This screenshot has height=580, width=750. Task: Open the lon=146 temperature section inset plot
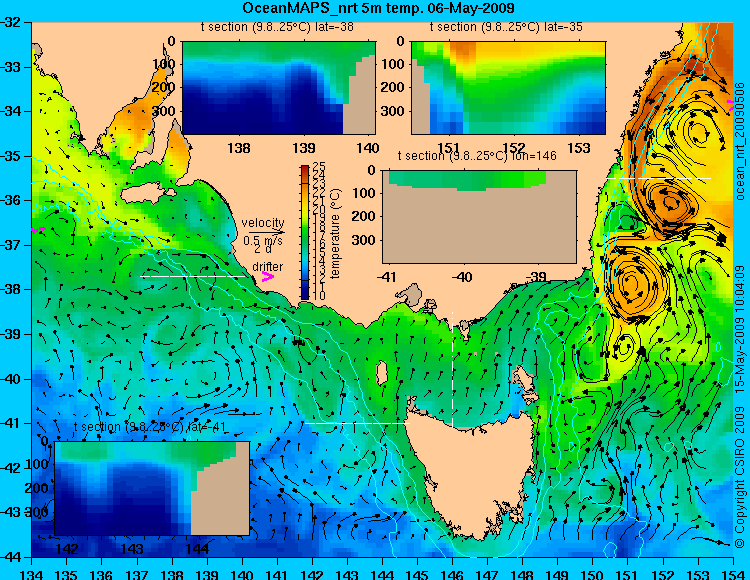click(x=479, y=217)
